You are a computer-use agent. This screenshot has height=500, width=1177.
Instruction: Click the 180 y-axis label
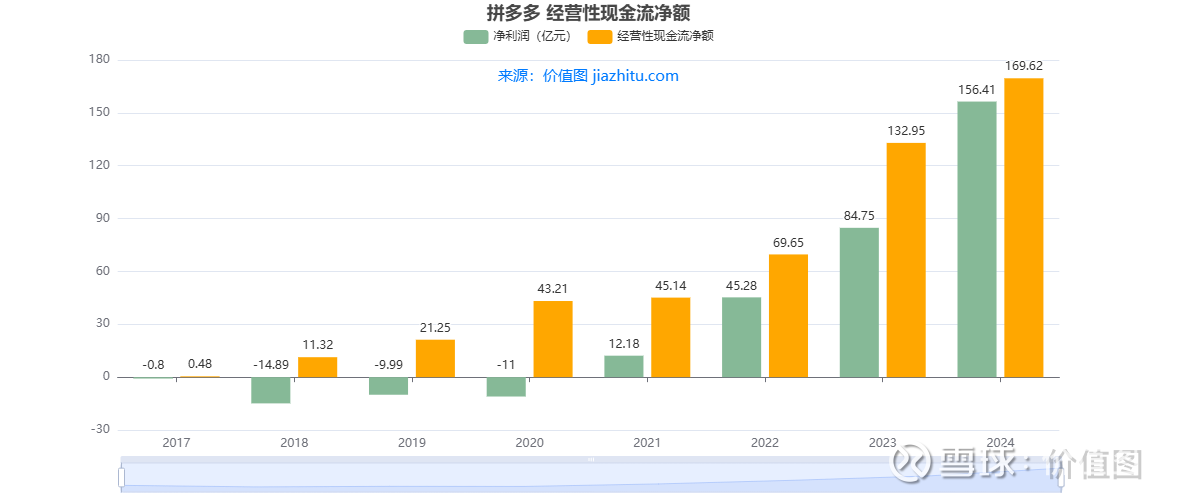pos(100,60)
